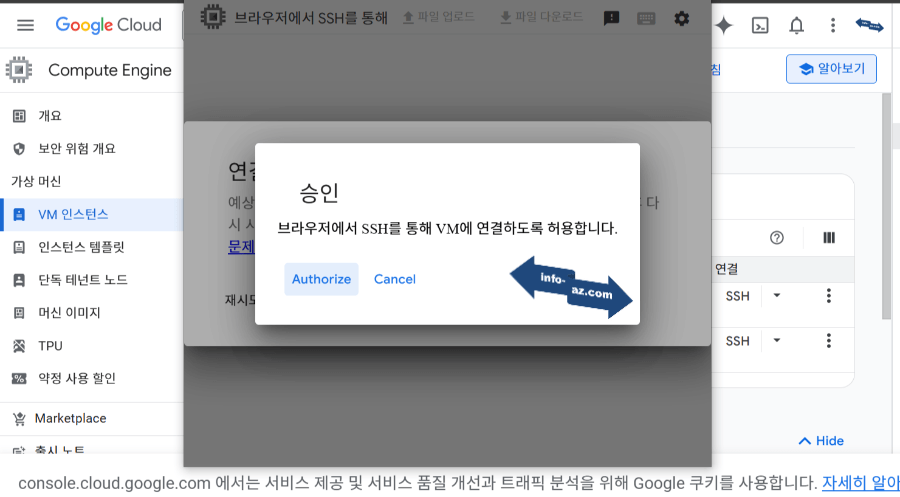Click the 가상 머신 section heading

pyautogui.click(x=36, y=181)
